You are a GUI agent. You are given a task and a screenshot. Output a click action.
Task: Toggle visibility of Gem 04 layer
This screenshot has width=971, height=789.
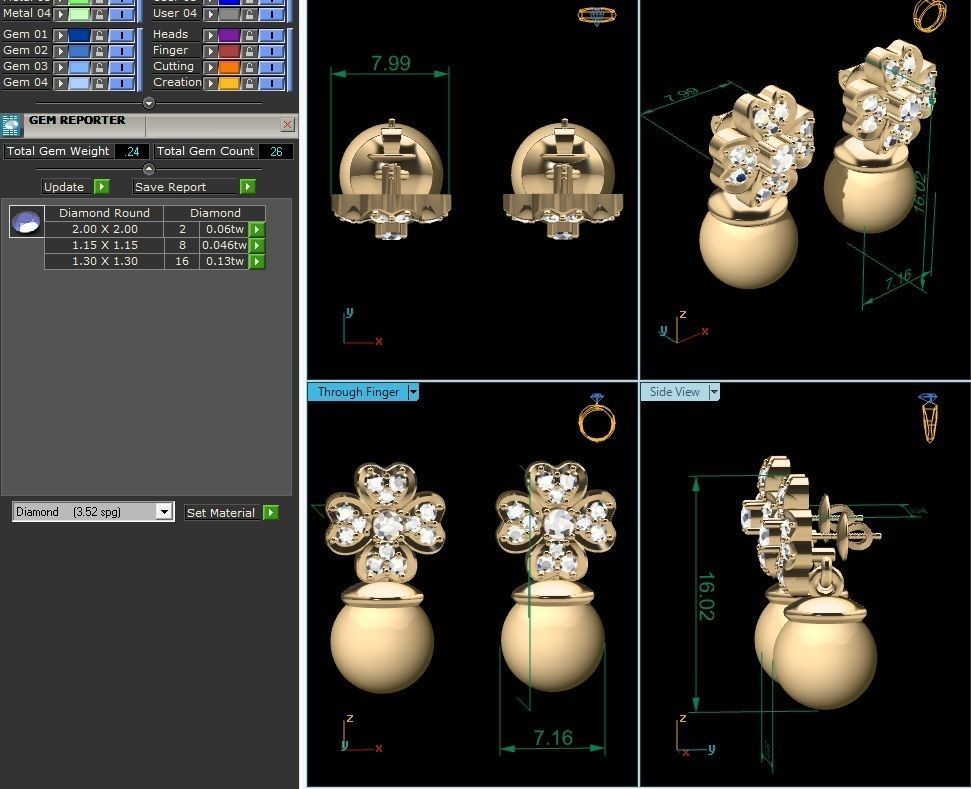(x=121, y=83)
